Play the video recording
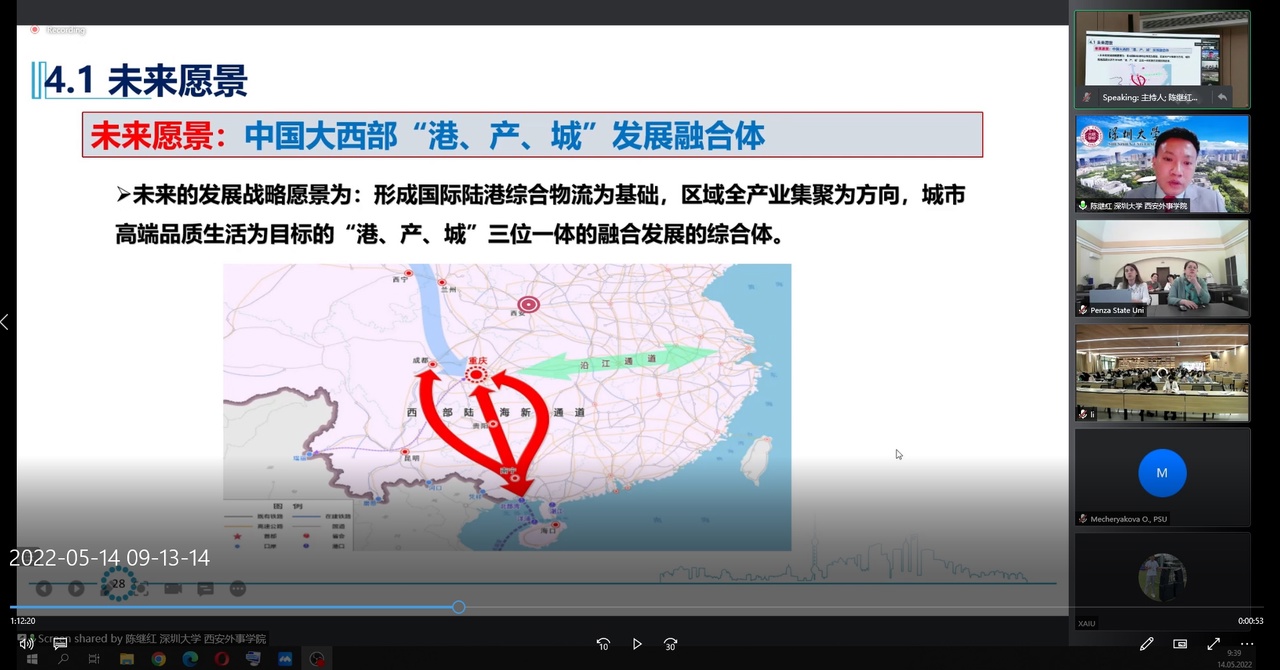The width and height of the screenshot is (1280, 670). (x=637, y=644)
